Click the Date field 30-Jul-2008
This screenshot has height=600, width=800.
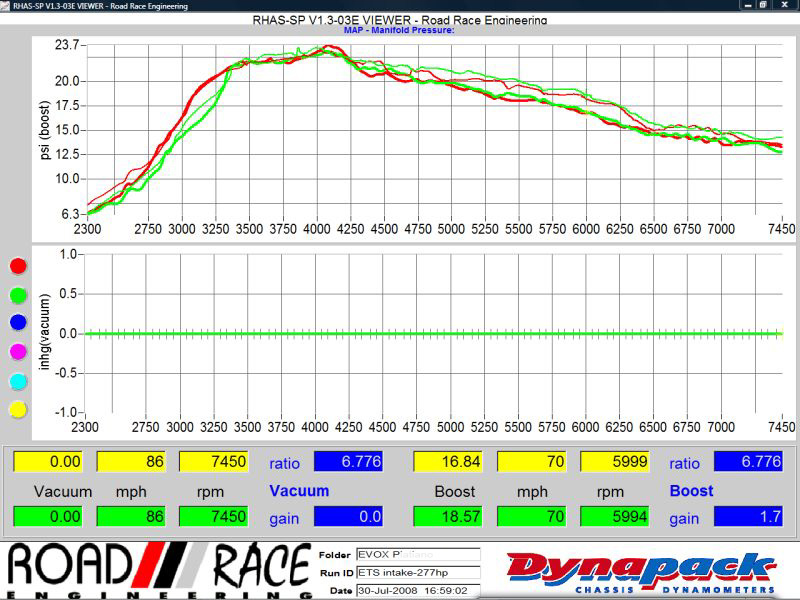click(x=418, y=590)
